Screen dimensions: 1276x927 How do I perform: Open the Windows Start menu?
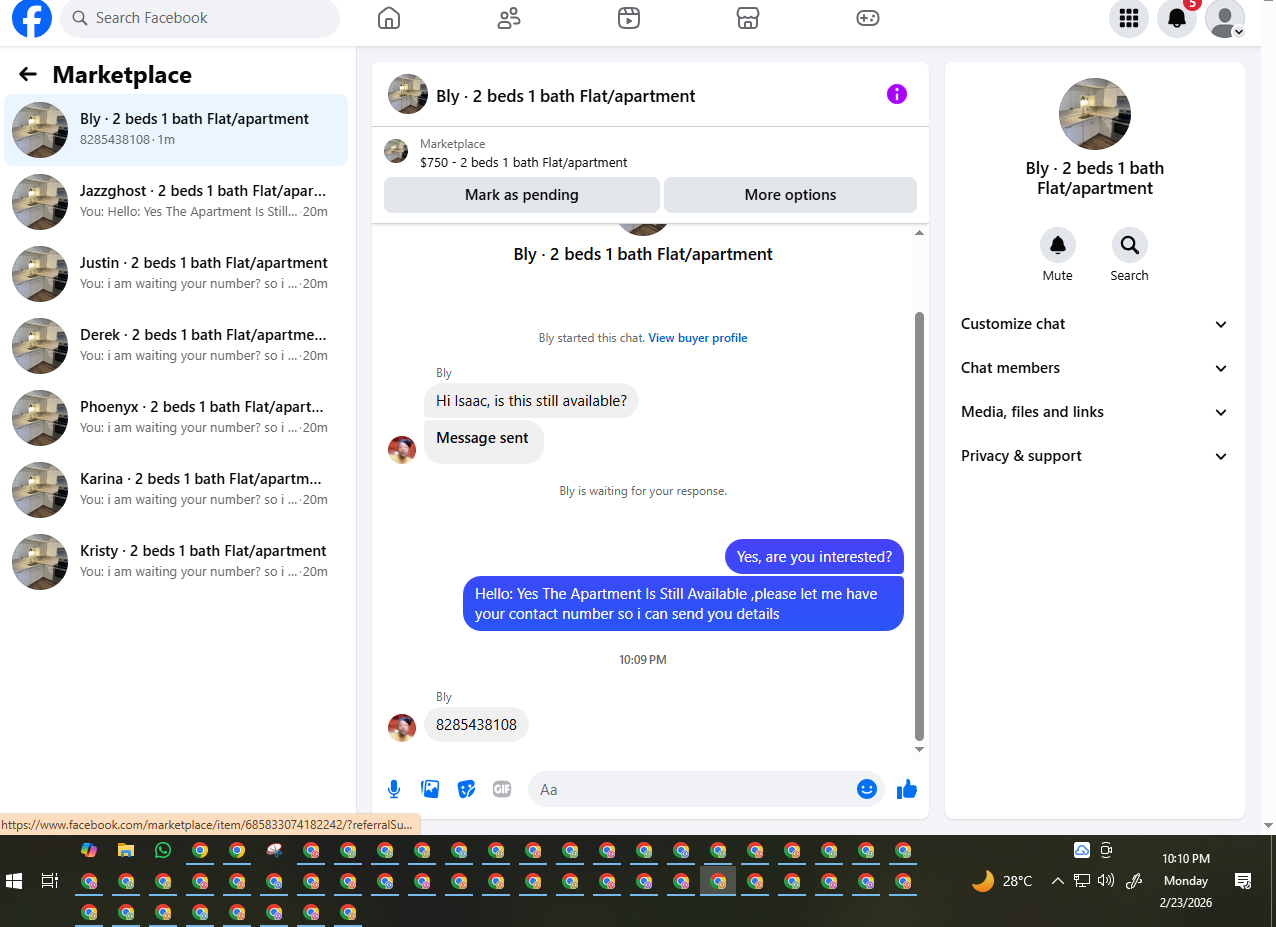(14, 881)
